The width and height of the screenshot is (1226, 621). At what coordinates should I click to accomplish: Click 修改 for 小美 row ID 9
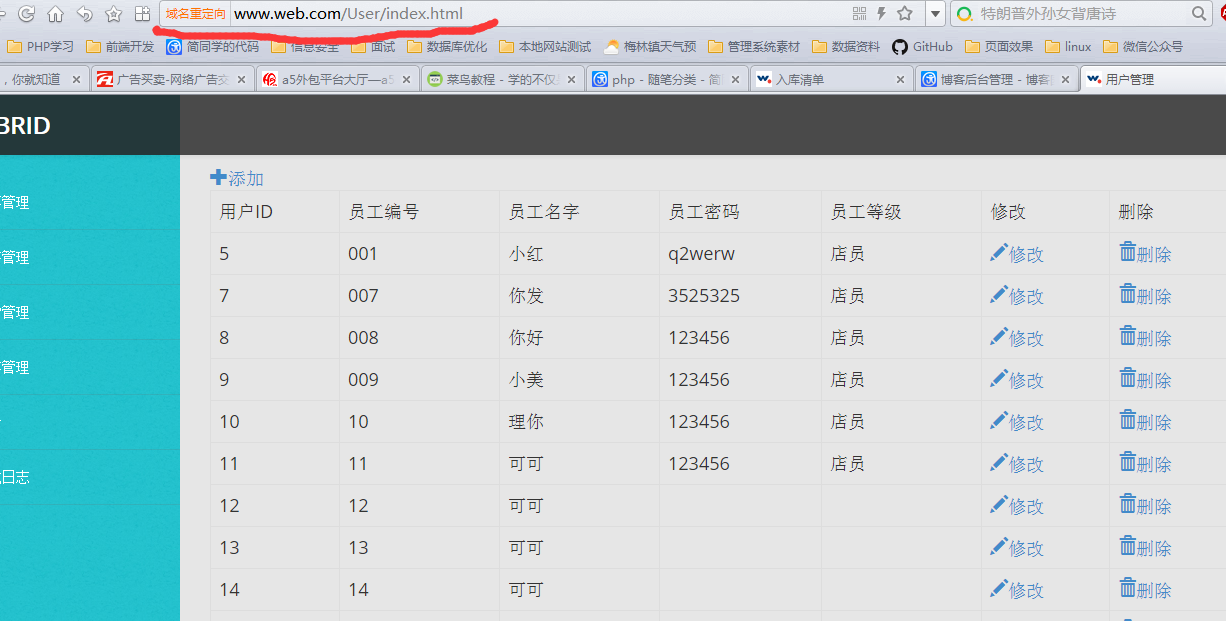[1017, 380]
